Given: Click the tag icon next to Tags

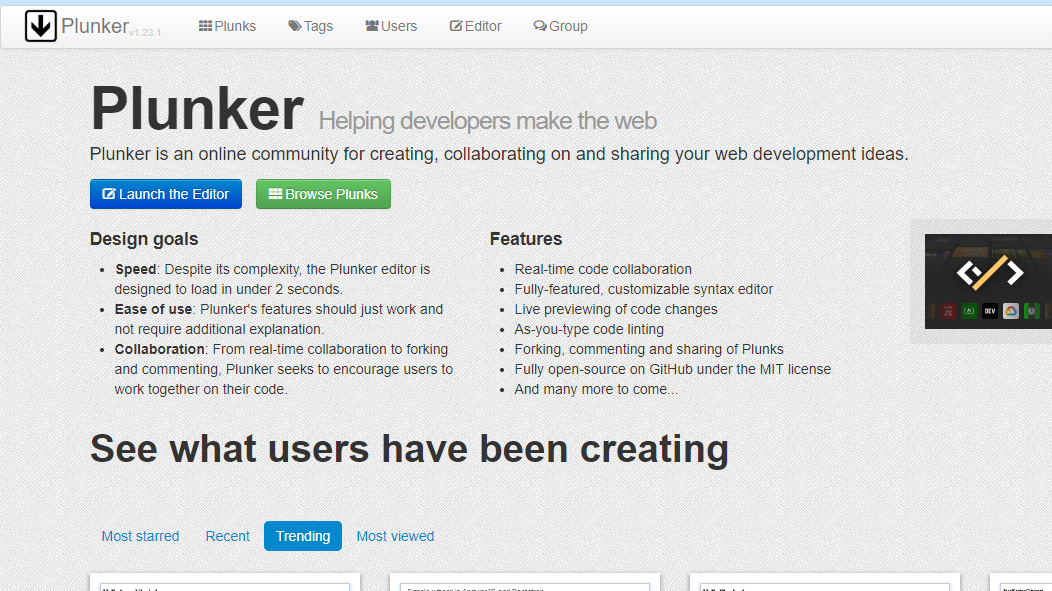Looking at the screenshot, I should pos(294,26).
